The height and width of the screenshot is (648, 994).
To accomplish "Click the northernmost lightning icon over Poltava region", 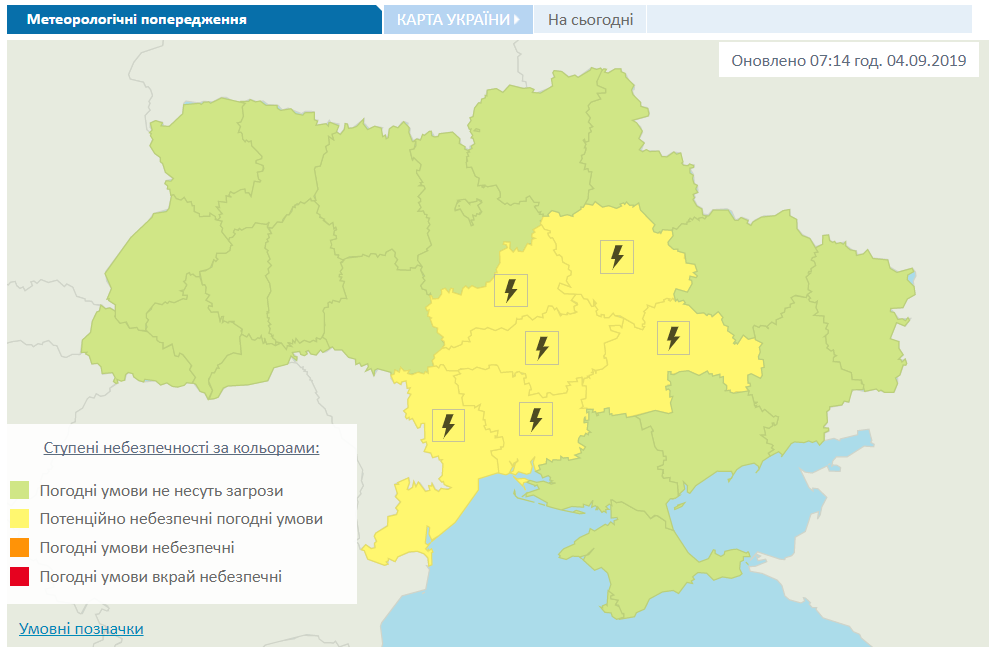I will pos(617,257).
